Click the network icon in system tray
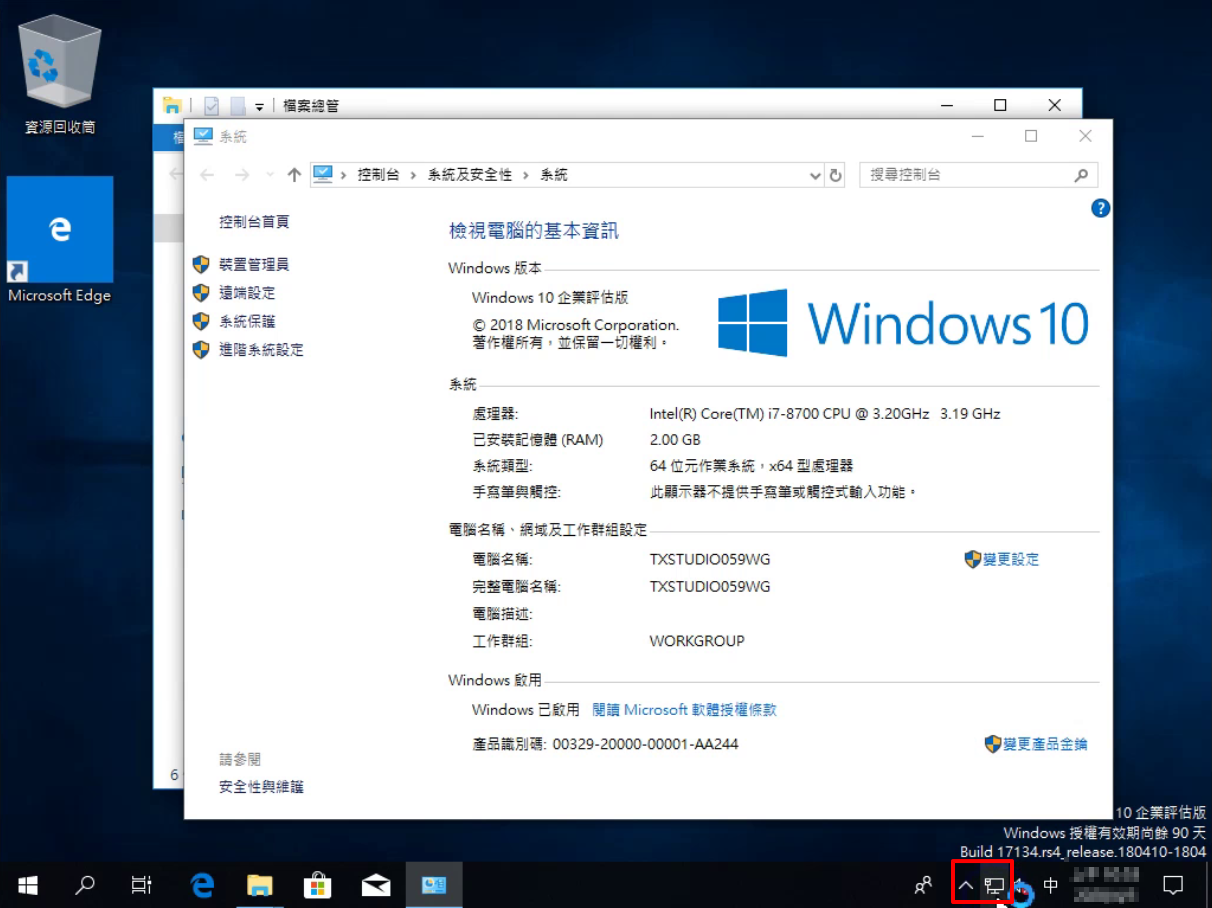The image size is (1212, 908). coord(994,885)
